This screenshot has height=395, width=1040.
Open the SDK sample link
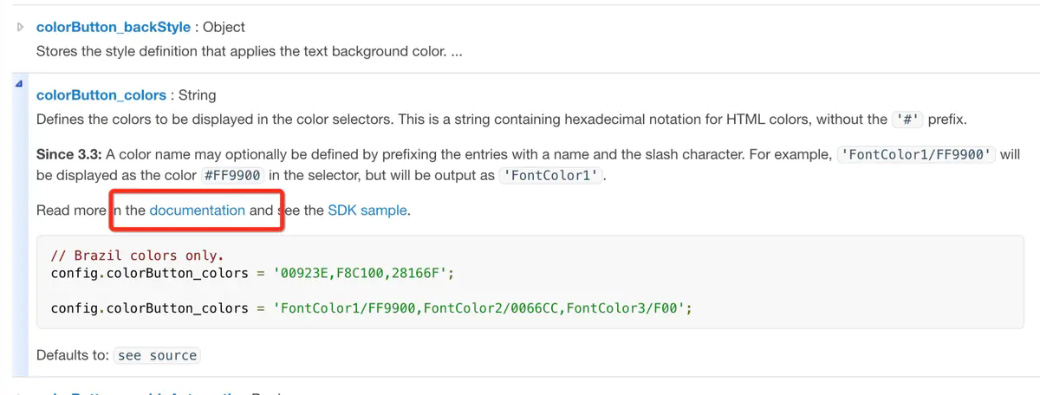[367, 211]
